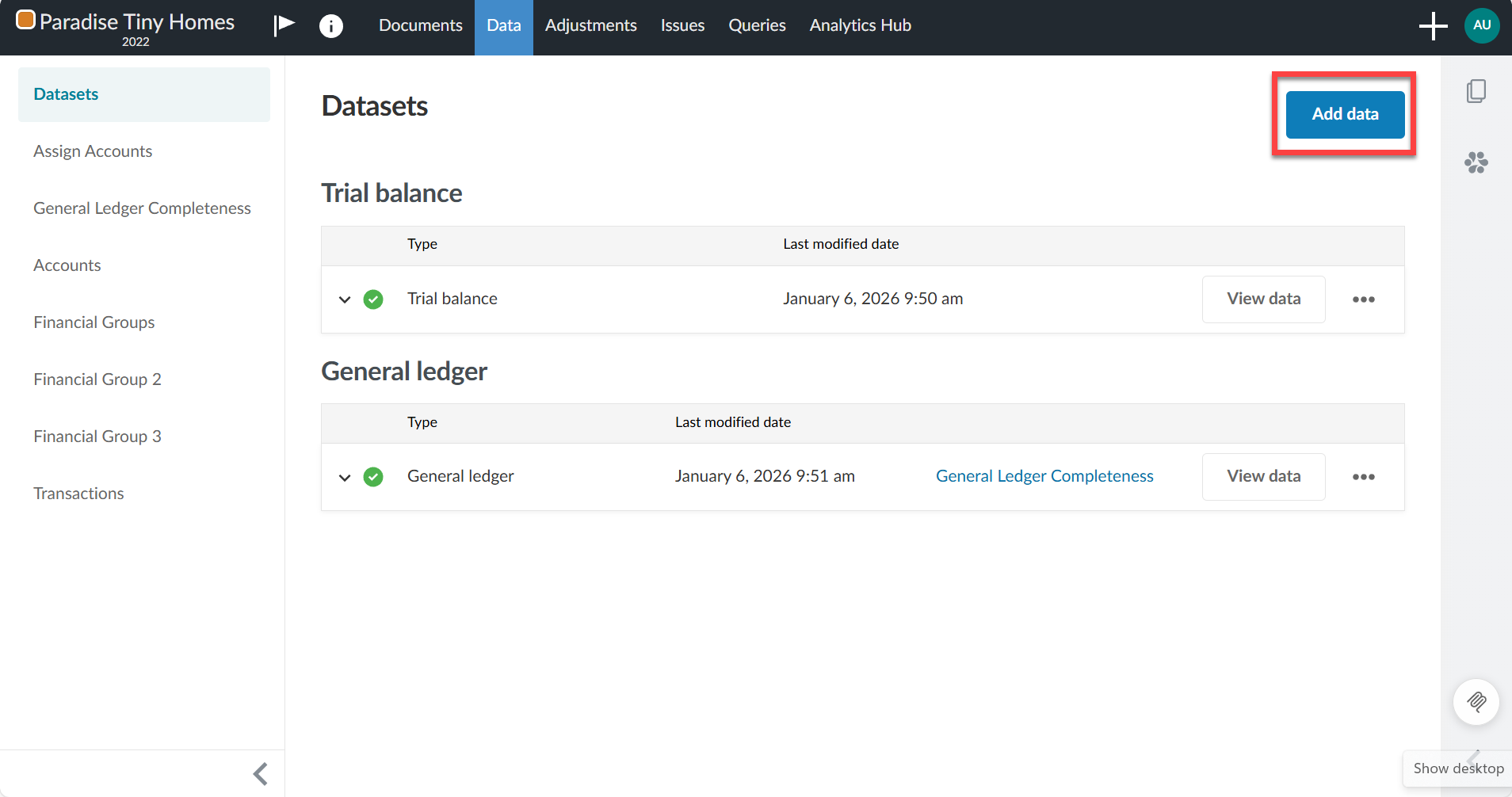The height and width of the screenshot is (797, 1512).
Task: Expand the Trial balance dataset row
Action: click(345, 299)
